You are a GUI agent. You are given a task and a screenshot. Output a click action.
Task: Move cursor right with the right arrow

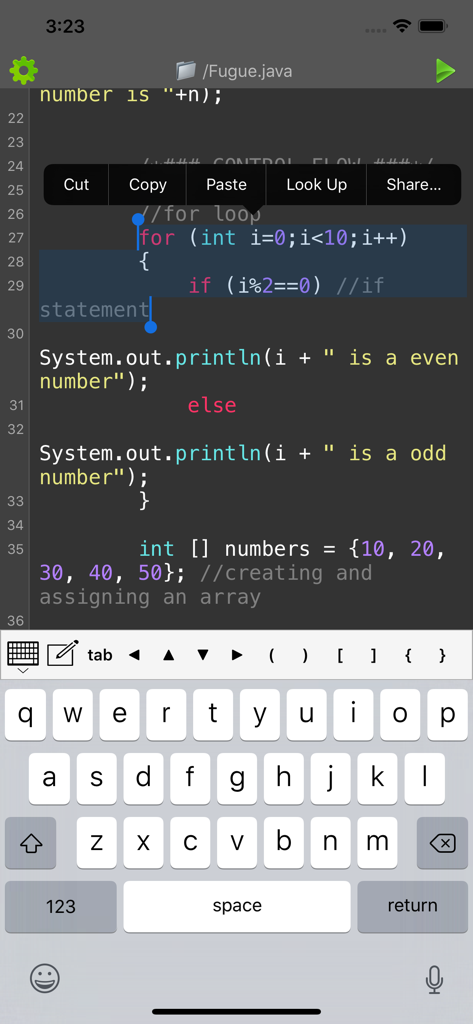(236, 655)
